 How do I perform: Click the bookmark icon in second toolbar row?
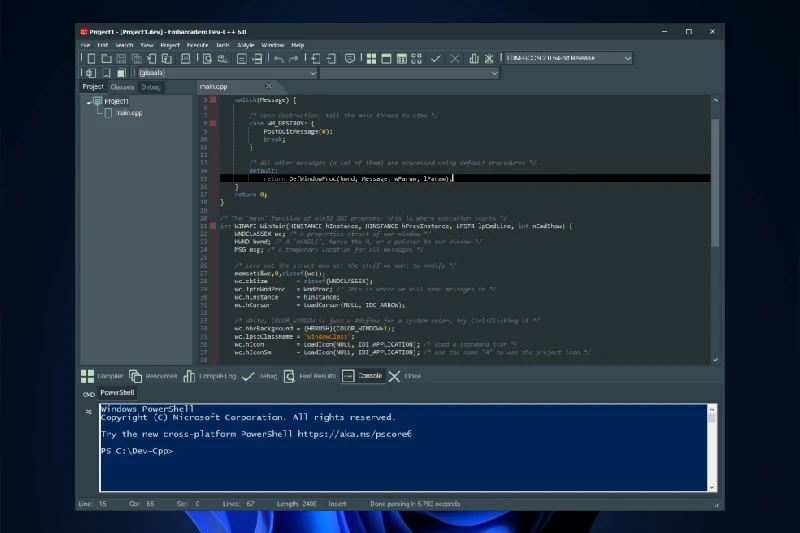coord(106,73)
